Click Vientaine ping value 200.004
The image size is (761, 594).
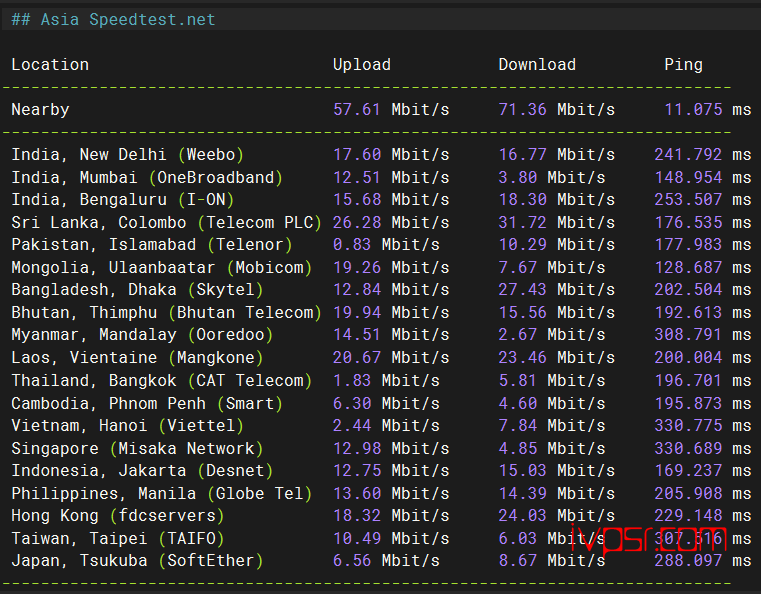click(688, 358)
